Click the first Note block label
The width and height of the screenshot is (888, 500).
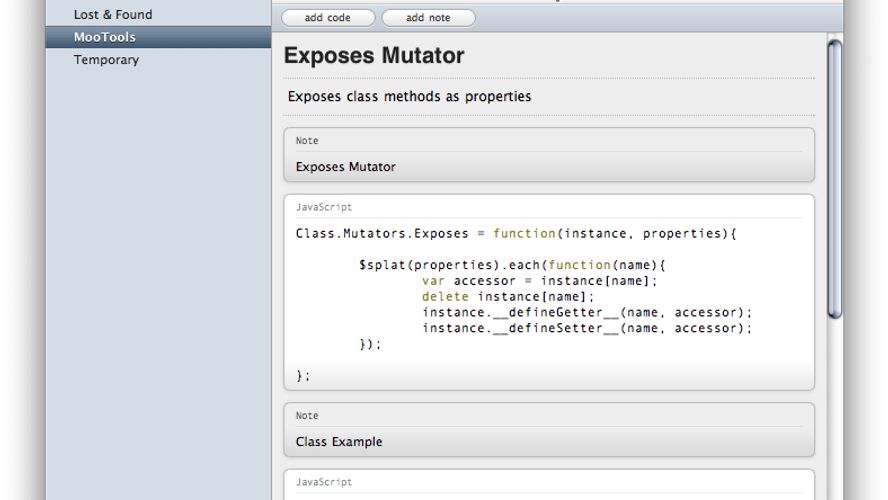[x=307, y=140]
